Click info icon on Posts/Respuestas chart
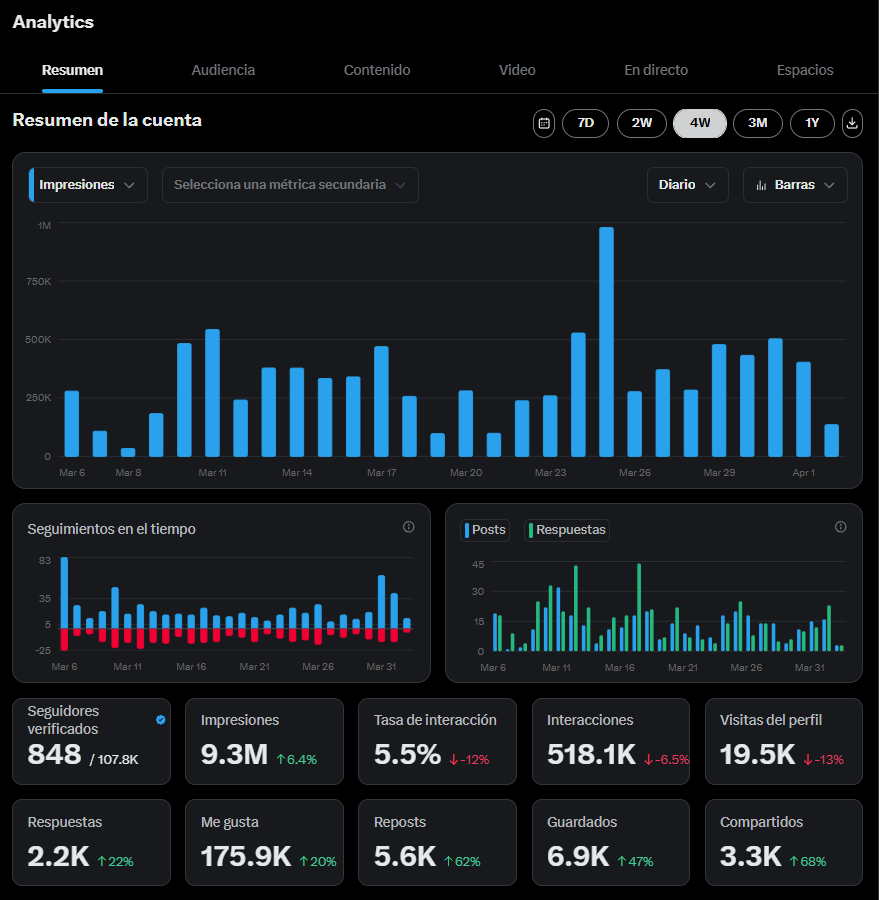 pyautogui.click(x=840, y=527)
